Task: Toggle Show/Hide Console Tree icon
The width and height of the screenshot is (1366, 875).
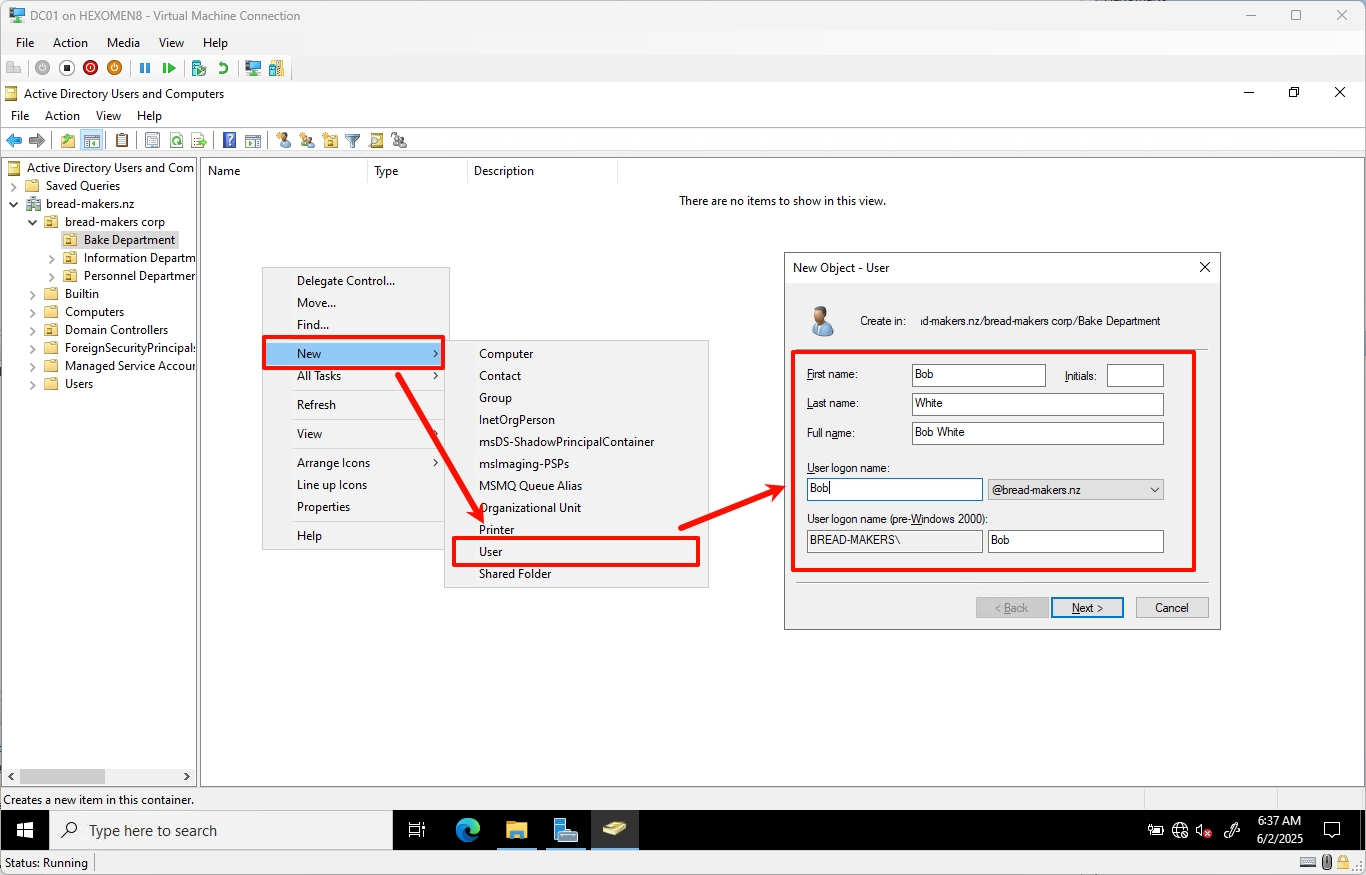Action: click(x=91, y=140)
